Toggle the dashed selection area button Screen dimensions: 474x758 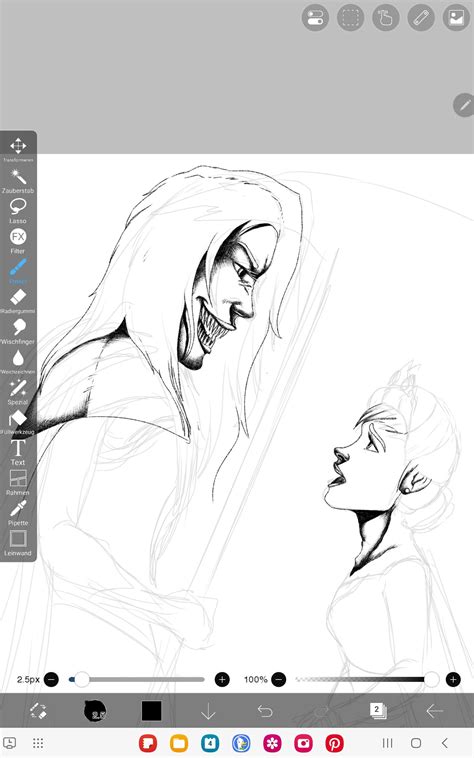click(350, 18)
